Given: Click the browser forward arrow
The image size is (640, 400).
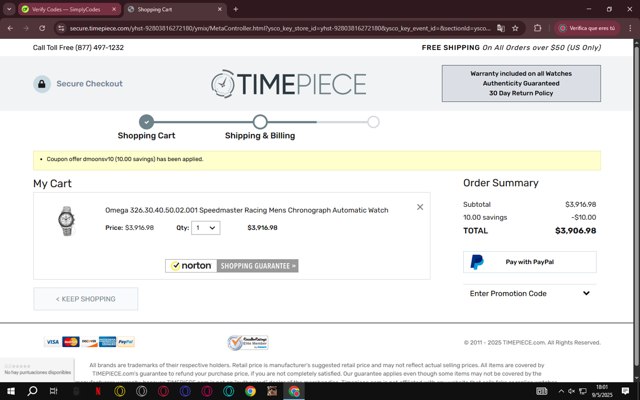Looking at the screenshot, I should click(26, 28).
